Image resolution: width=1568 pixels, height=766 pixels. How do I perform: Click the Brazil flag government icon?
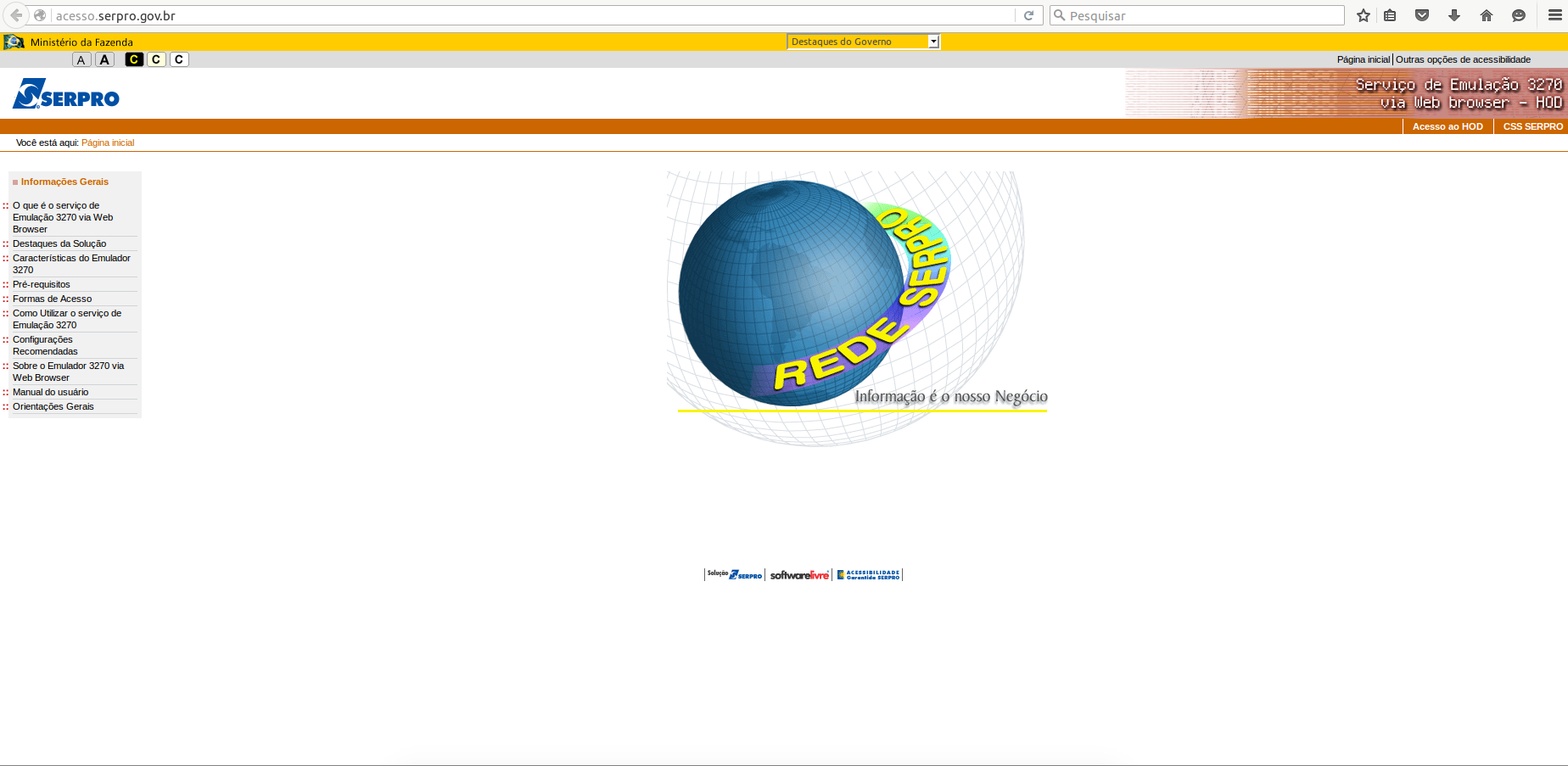pyautogui.click(x=14, y=42)
